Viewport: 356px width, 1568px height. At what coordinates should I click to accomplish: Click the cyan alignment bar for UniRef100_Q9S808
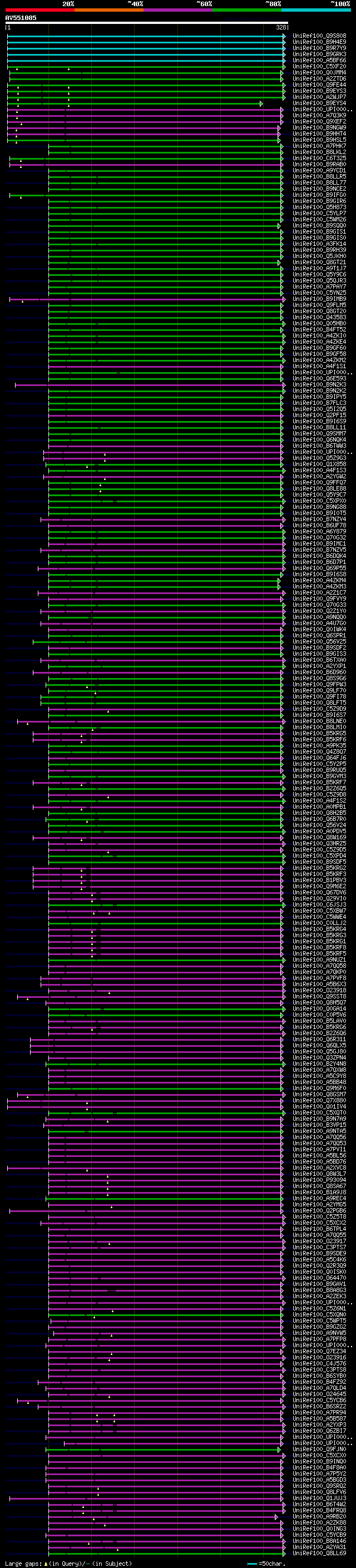coord(146,36)
